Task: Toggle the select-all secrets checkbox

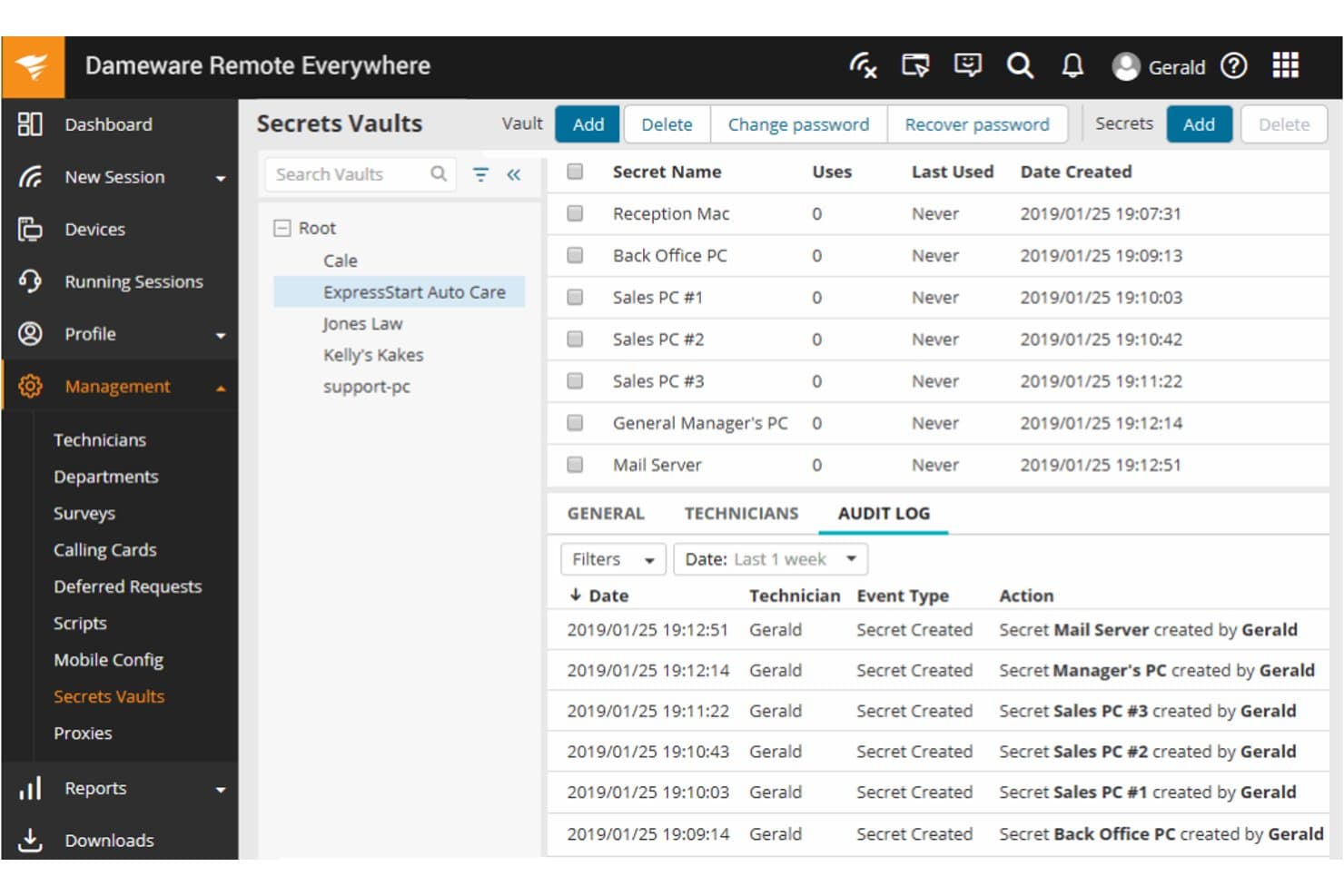Action: click(575, 172)
